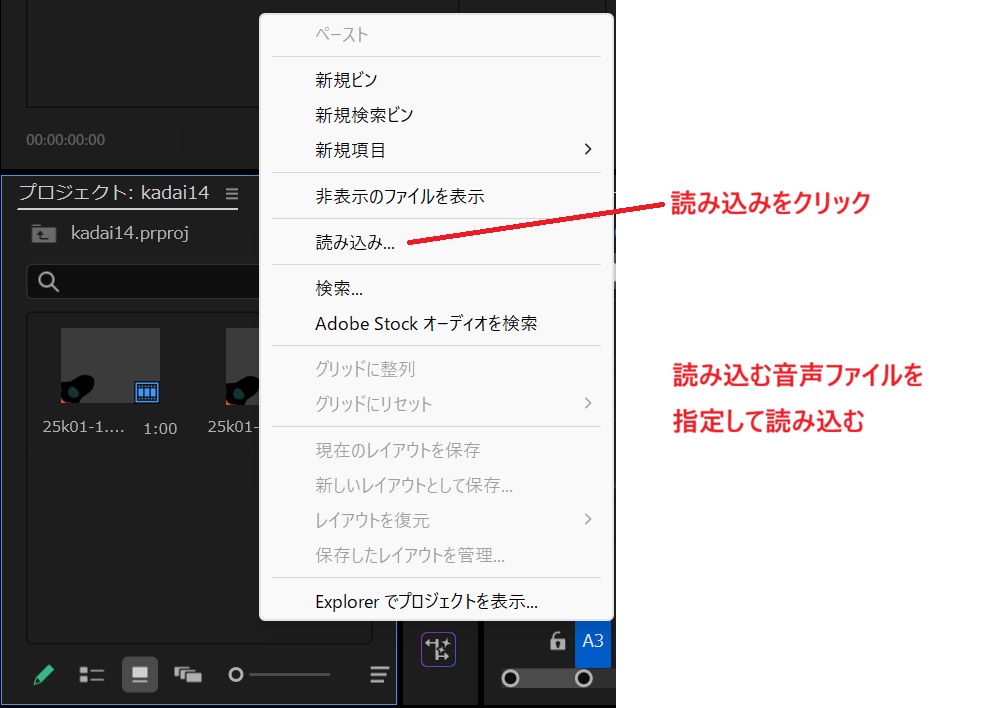
Task: Click the magnifier icon in search field
Action: pyautogui.click(x=48, y=282)
